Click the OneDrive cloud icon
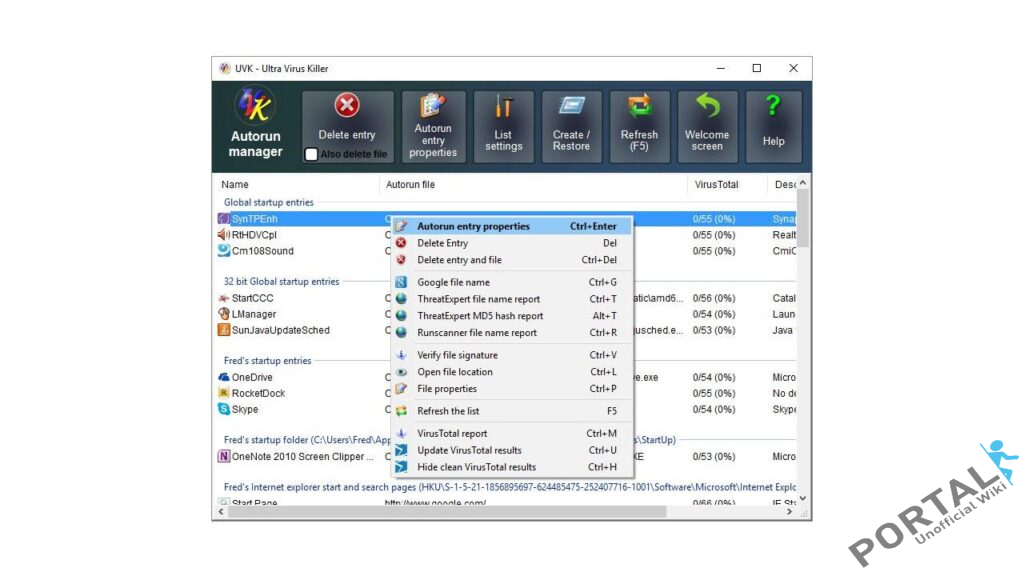Viewport: 1024px width, 576px height. pos(223,377)
